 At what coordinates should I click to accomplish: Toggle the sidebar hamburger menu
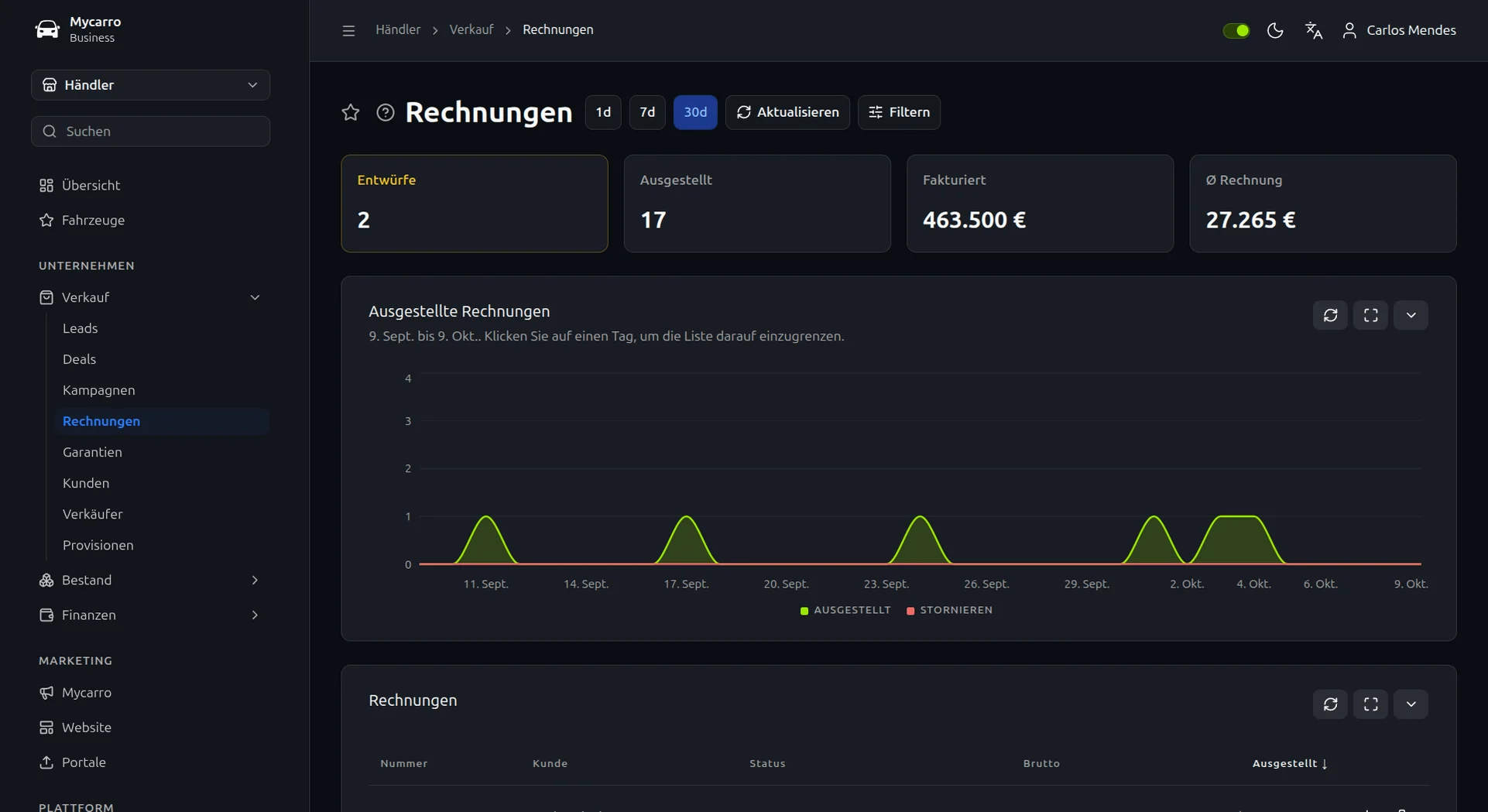click(348, 30)
